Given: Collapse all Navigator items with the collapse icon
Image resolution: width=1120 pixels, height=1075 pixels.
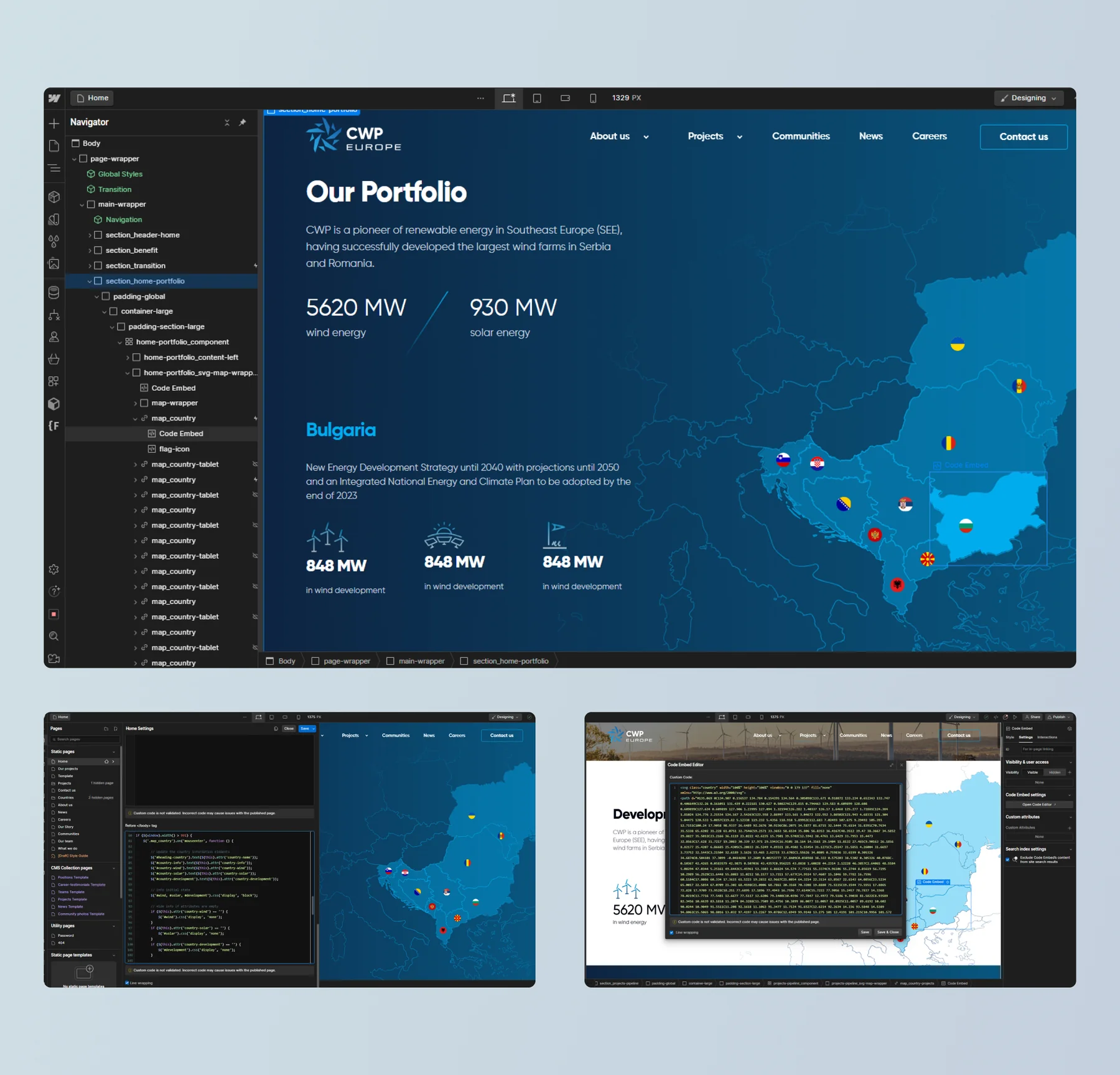Looking at the screenshot, I should (x=227, y=123).
